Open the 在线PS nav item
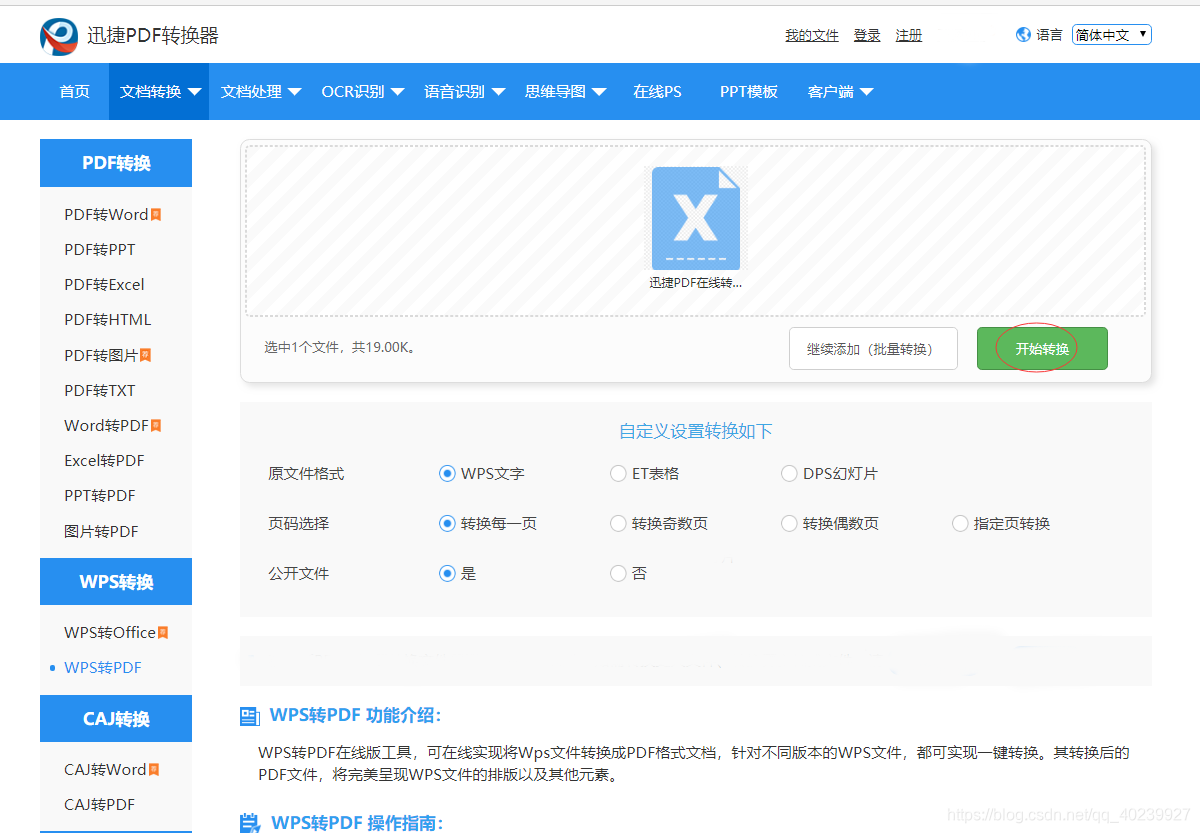 (x=657, y=92)
